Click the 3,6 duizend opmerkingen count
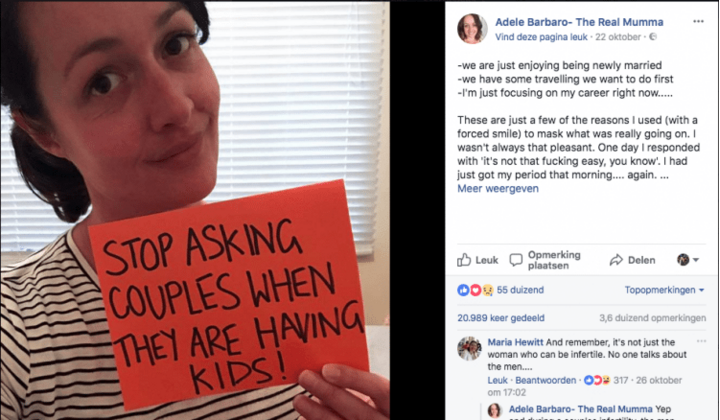 (x=652, y=318)
